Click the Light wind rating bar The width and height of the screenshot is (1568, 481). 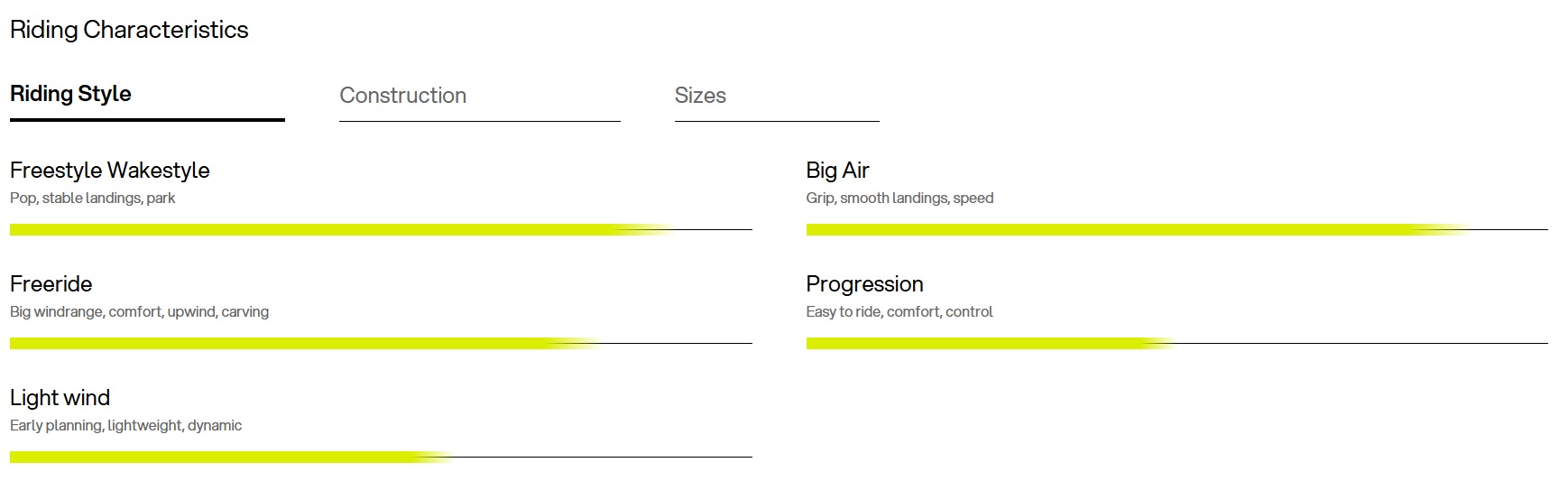point(381,458)
